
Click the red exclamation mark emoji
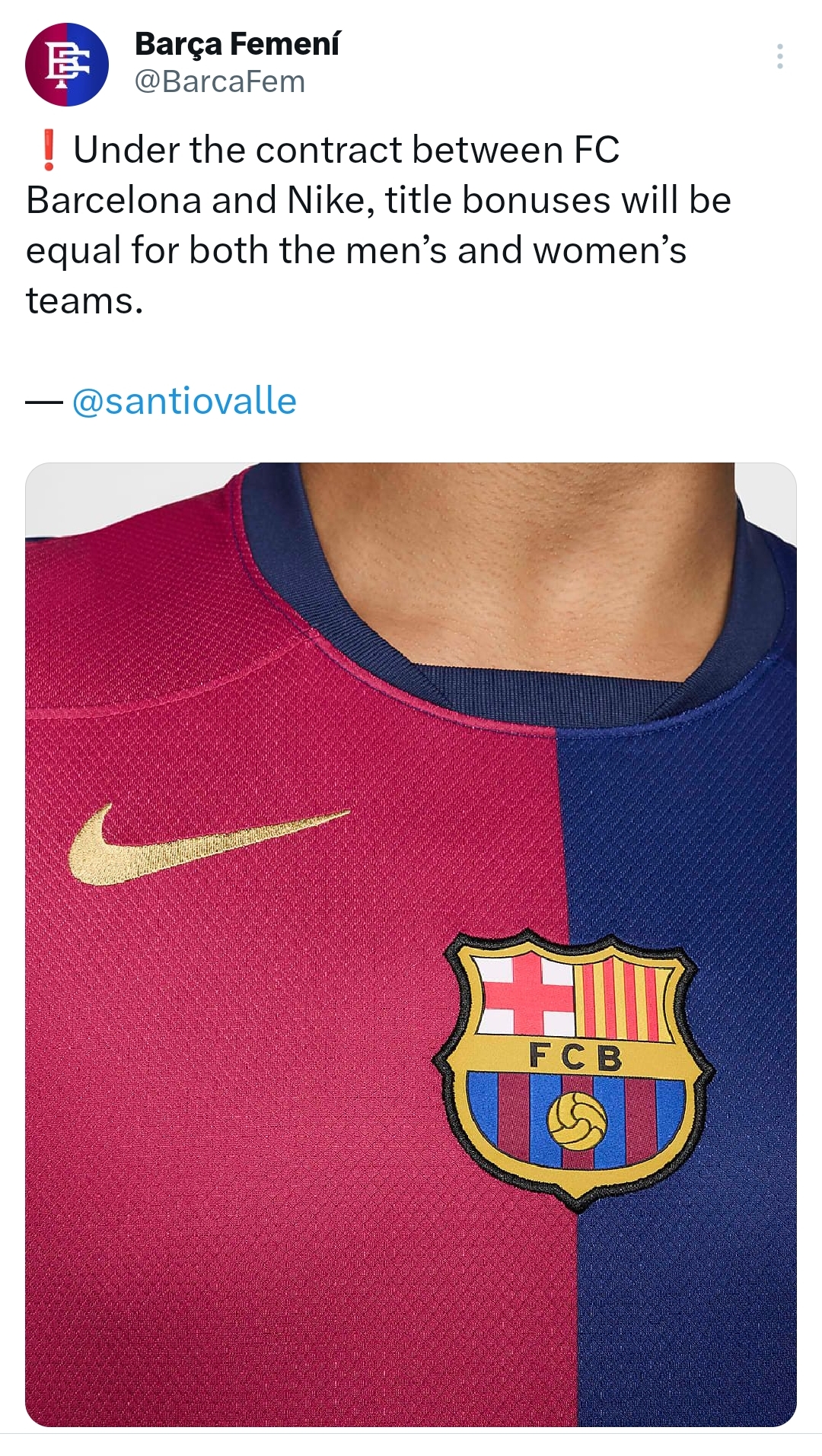pos(48,149)
